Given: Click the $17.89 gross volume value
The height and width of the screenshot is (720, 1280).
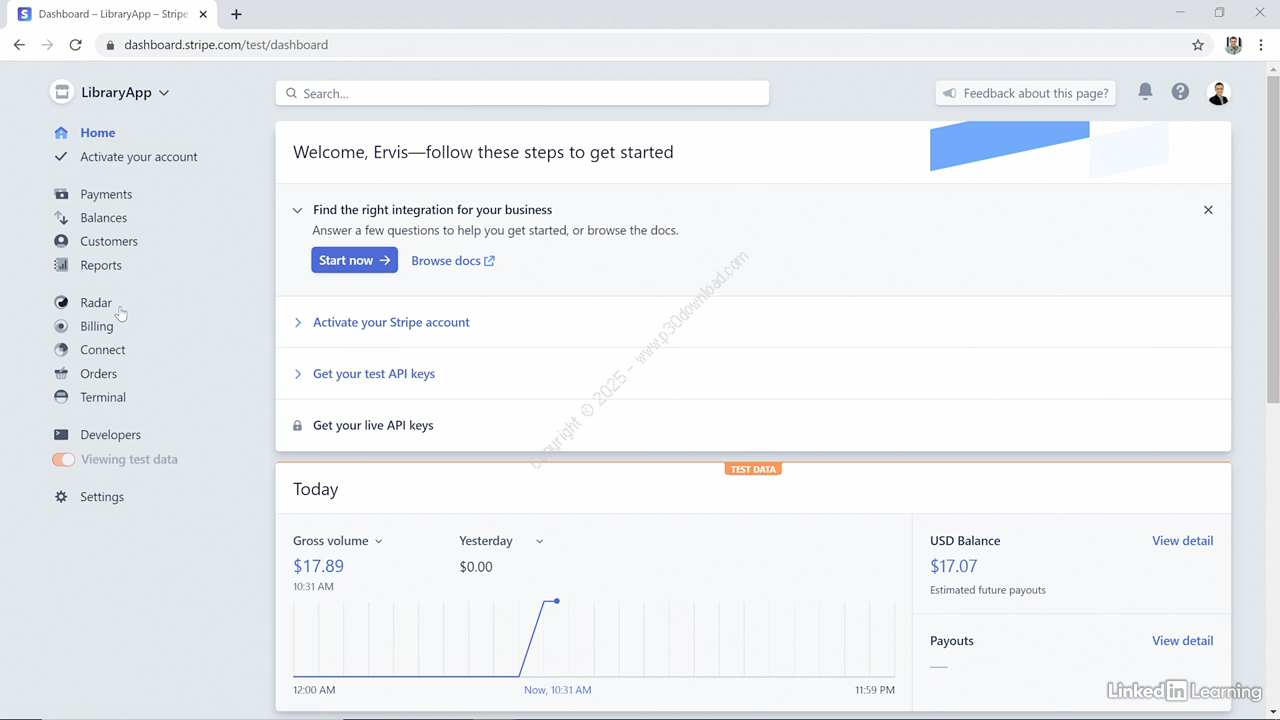Looking at the screenshot, I should pos(318,566).
